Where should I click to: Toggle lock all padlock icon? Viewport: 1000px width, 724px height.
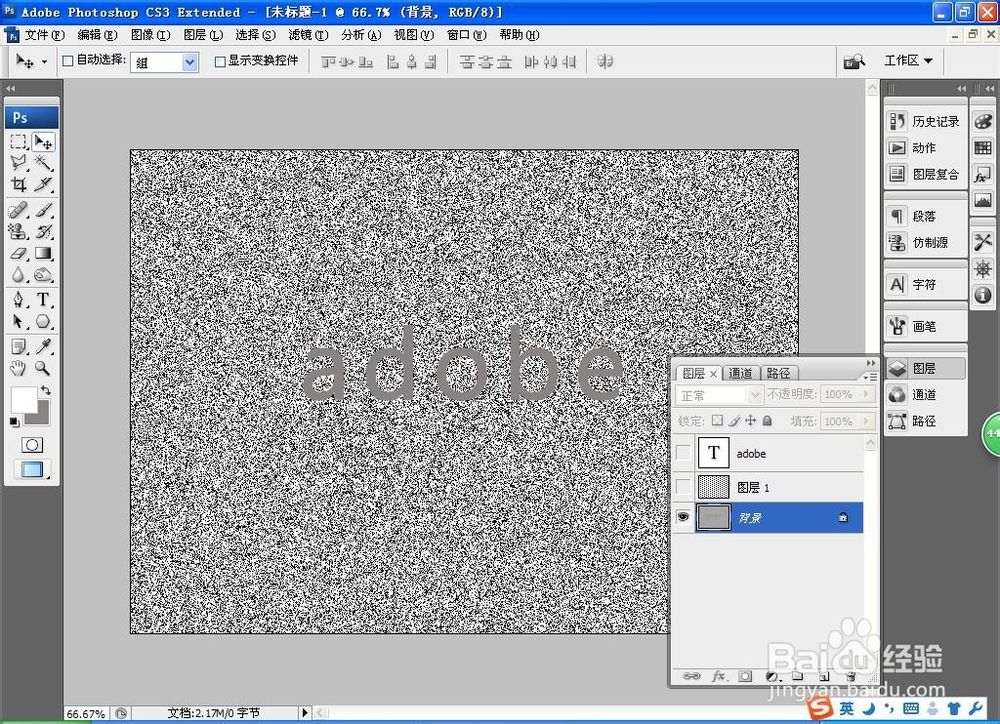[767, 420]
